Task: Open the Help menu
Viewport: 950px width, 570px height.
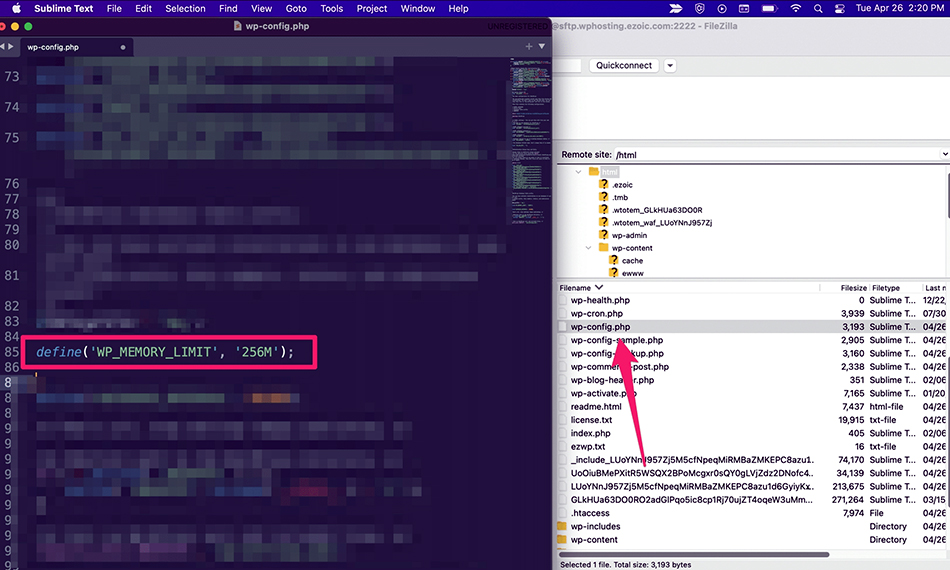Action: click(458, 8)
